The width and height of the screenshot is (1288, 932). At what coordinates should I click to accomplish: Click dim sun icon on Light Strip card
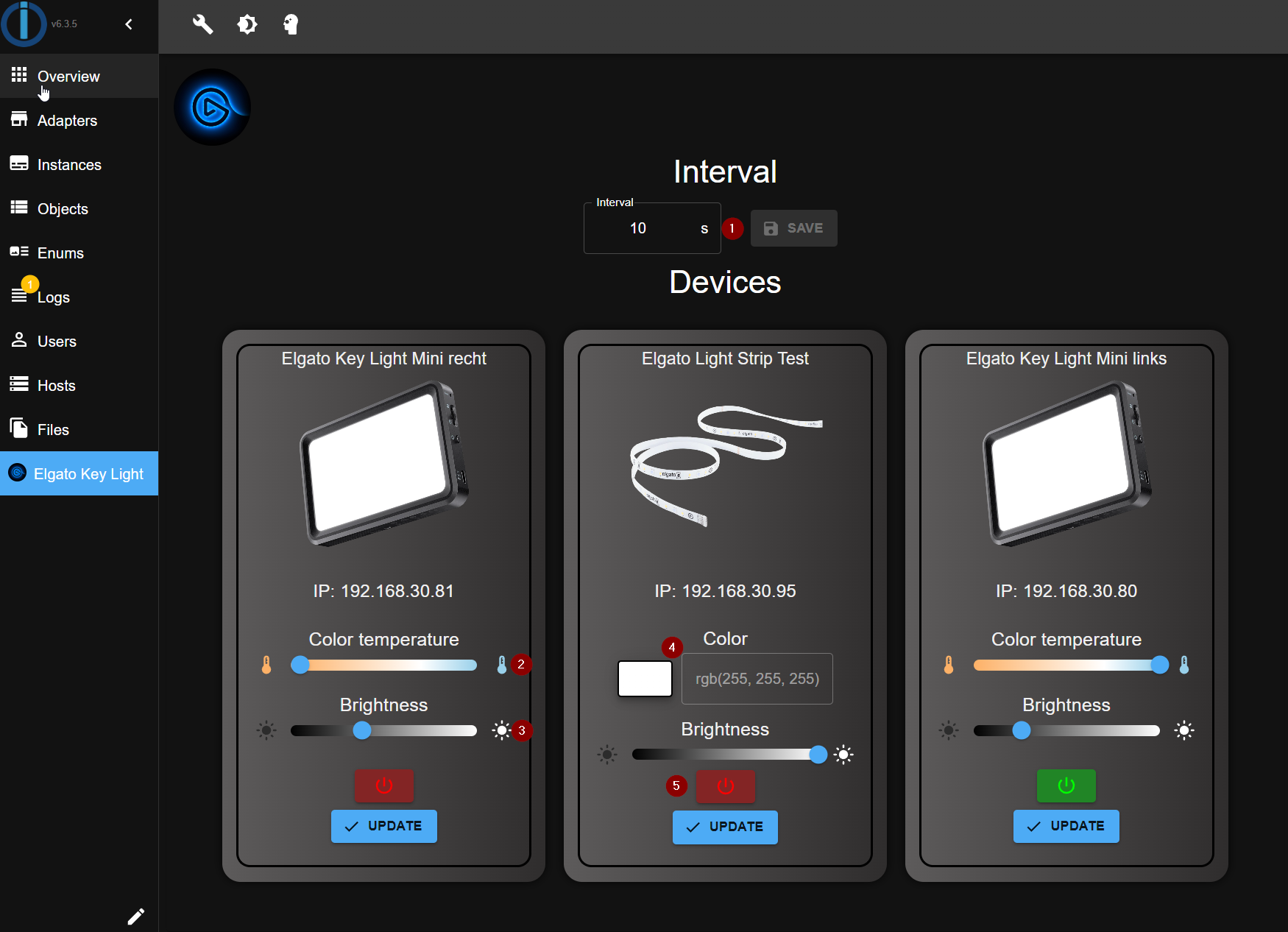607,754
